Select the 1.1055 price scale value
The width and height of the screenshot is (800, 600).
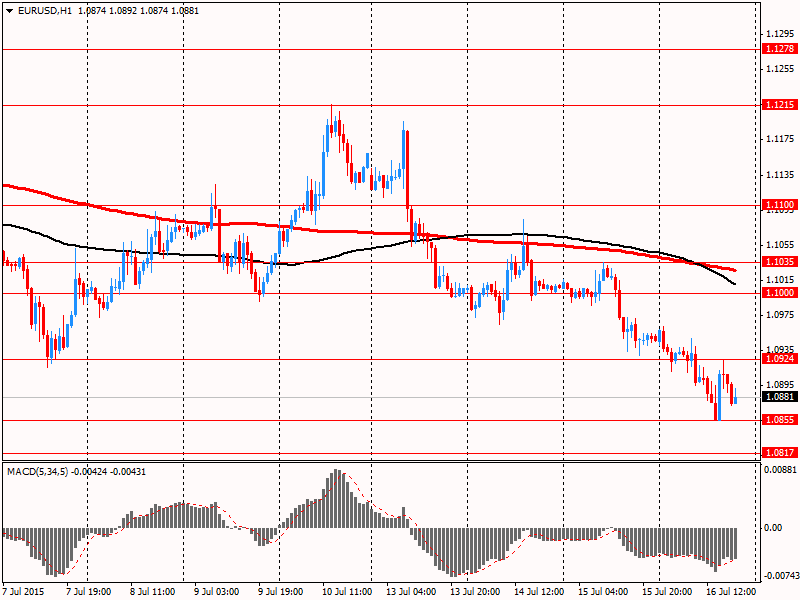781,245
